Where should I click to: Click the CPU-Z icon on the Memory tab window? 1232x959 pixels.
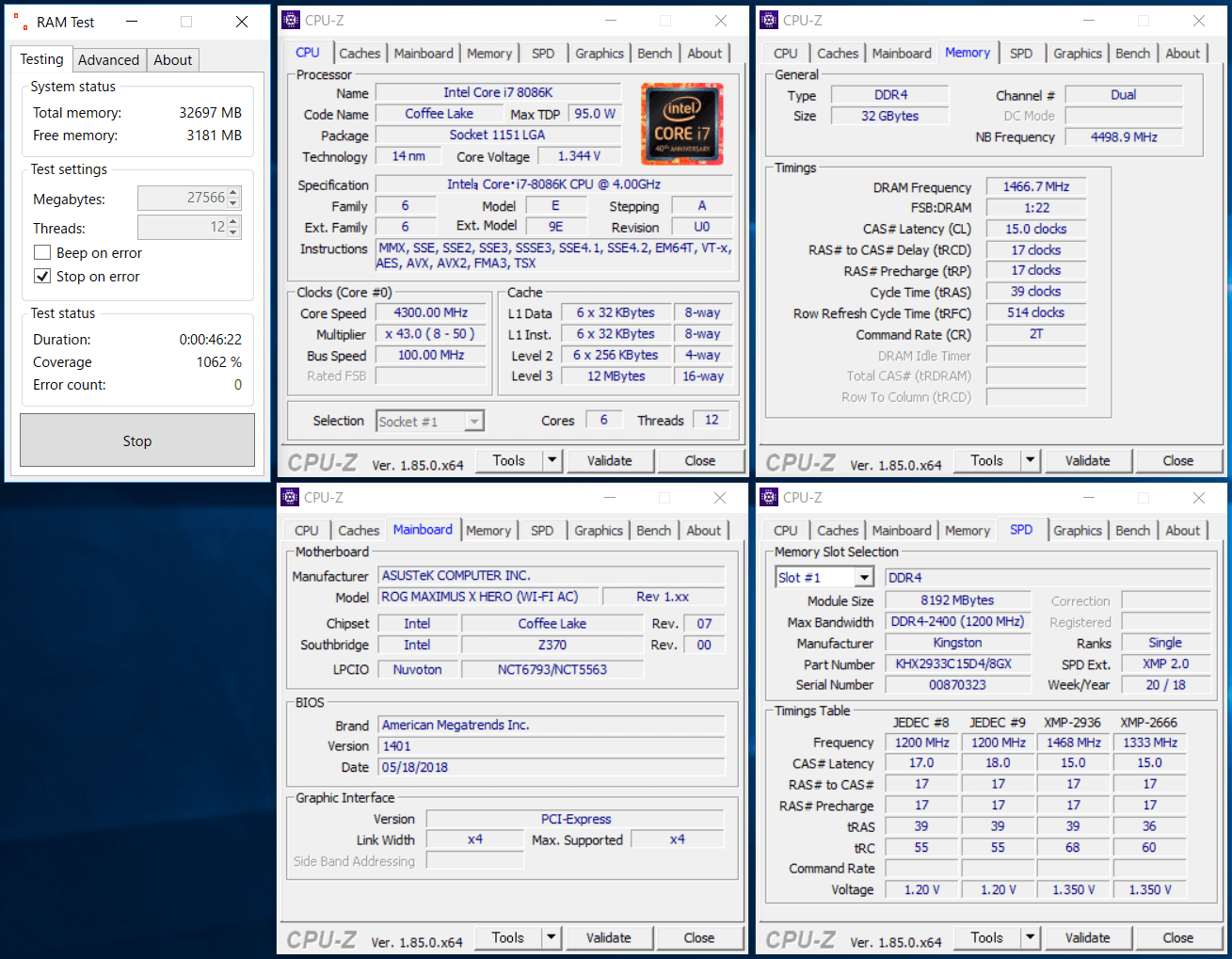[x=769, y=20]
